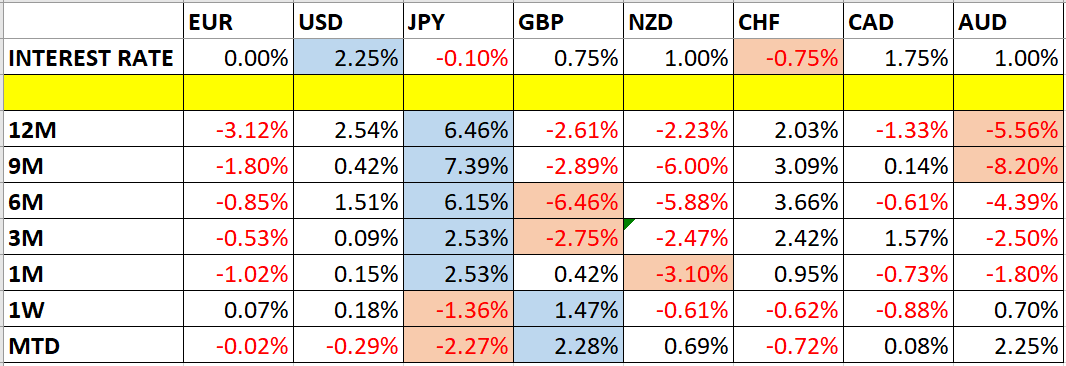Click the USD 1W cell 0.18%

click(347, 310)
